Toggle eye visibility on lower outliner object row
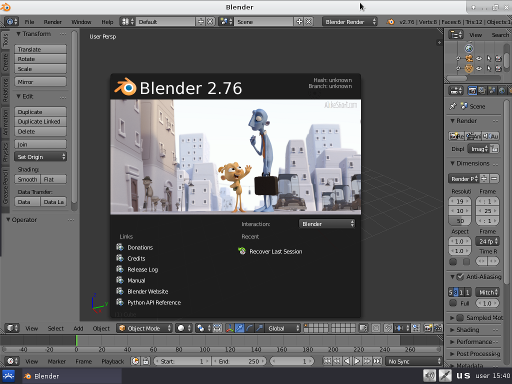This screenshot has height=384, width=512. click(x=479, y=69)
